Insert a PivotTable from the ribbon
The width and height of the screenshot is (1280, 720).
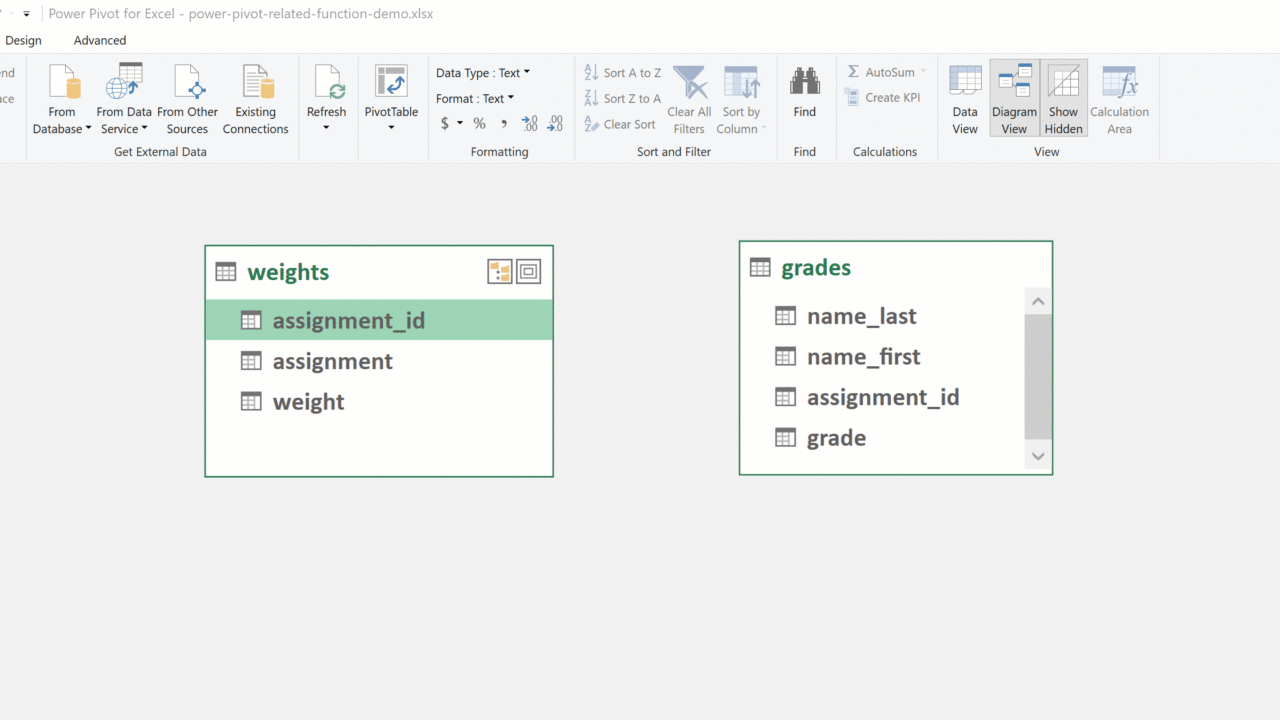pyautogui.click(x=391, y=84)
